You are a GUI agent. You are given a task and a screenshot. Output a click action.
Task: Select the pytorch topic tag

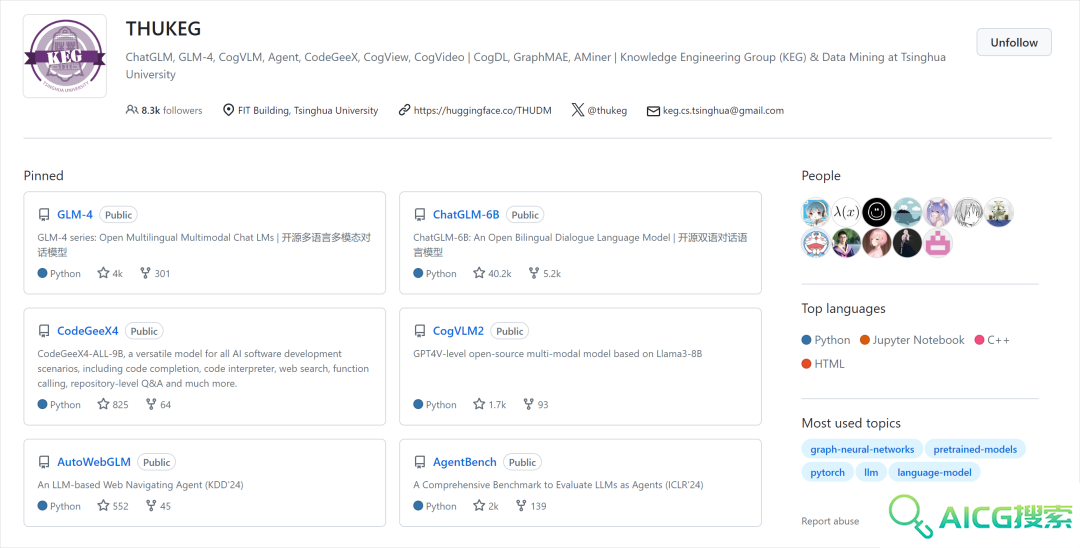tap(827, 472)
